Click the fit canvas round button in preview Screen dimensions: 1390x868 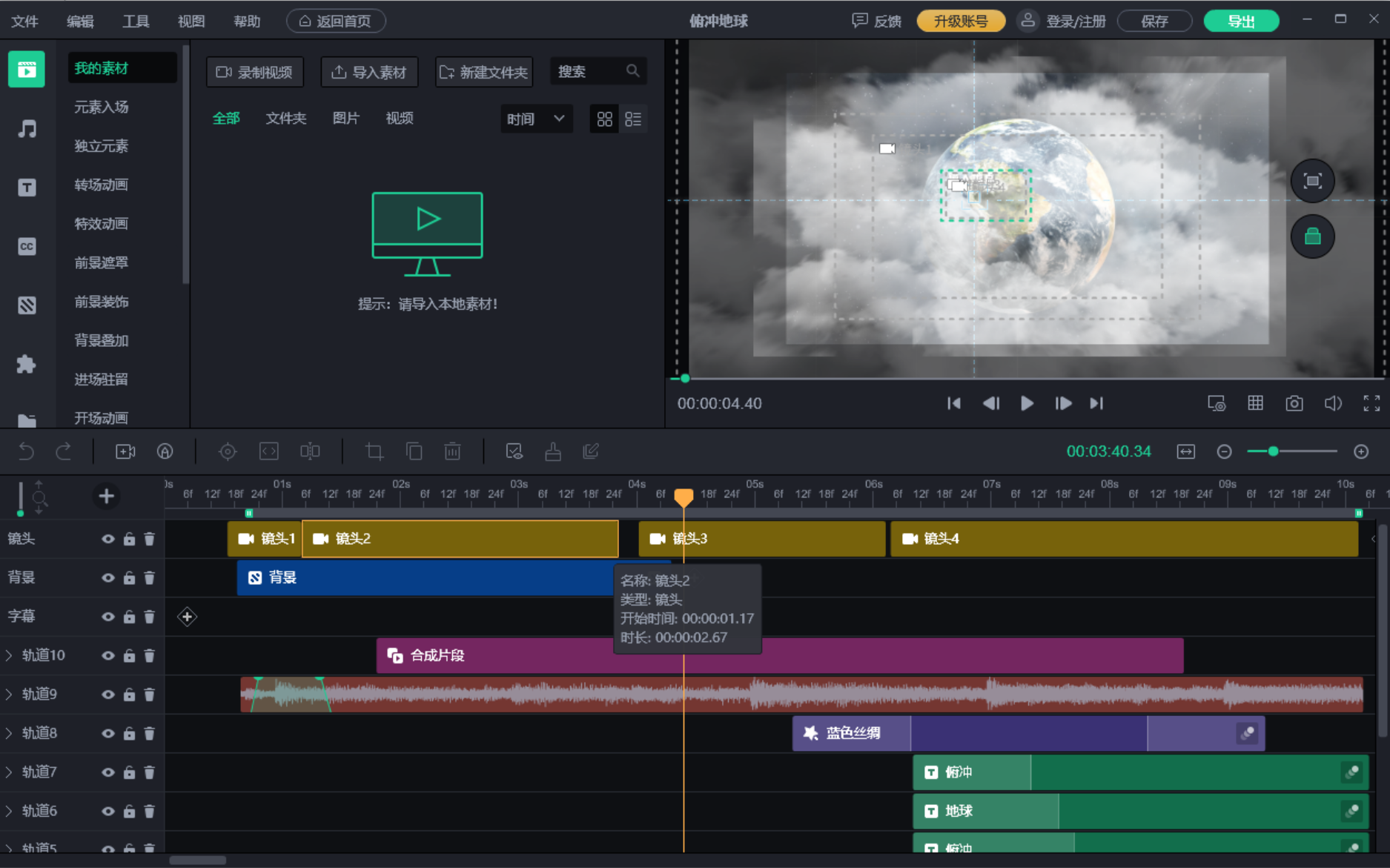point(1313,181)
